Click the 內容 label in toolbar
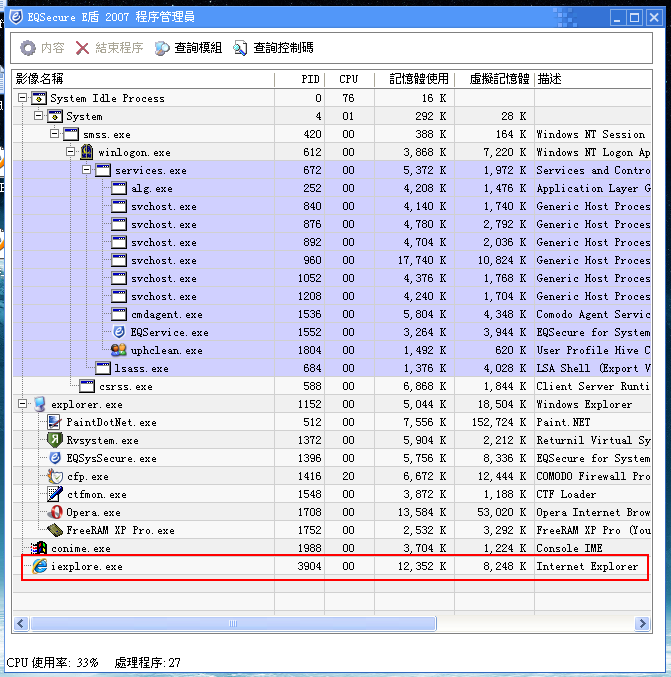Image resolution: width=671 pixels, height=677 pixels. tap(53, 48)
